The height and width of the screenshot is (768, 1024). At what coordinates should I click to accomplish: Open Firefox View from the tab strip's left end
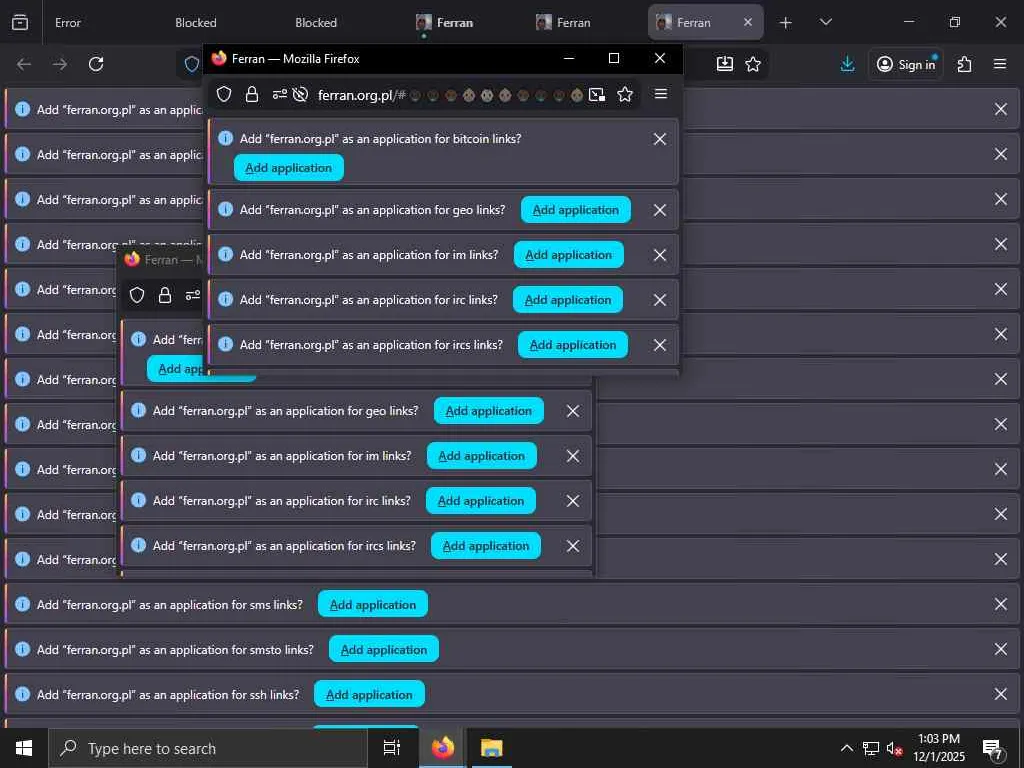point(20,22)
